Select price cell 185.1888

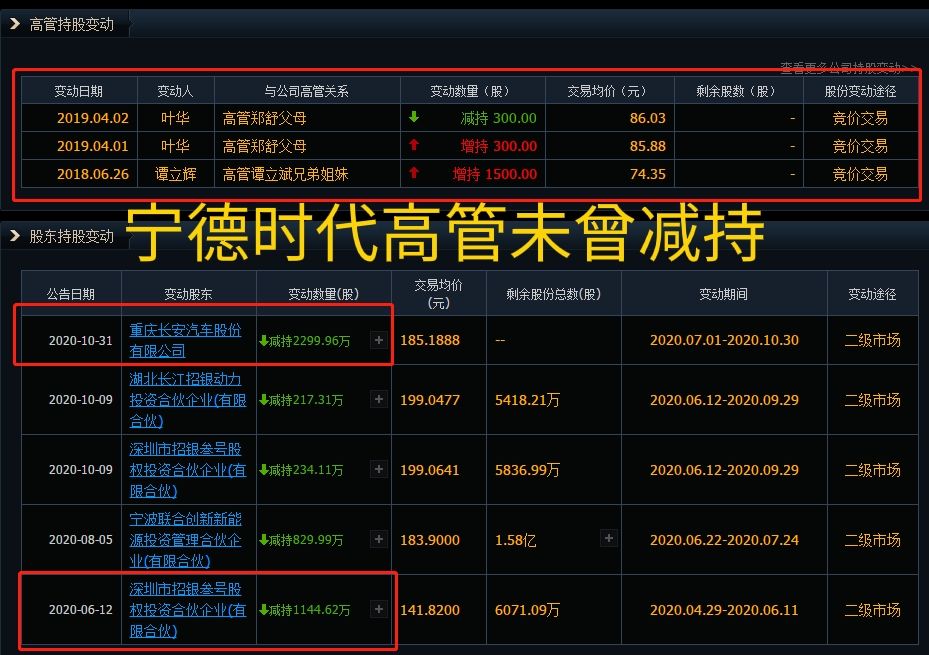430,340
